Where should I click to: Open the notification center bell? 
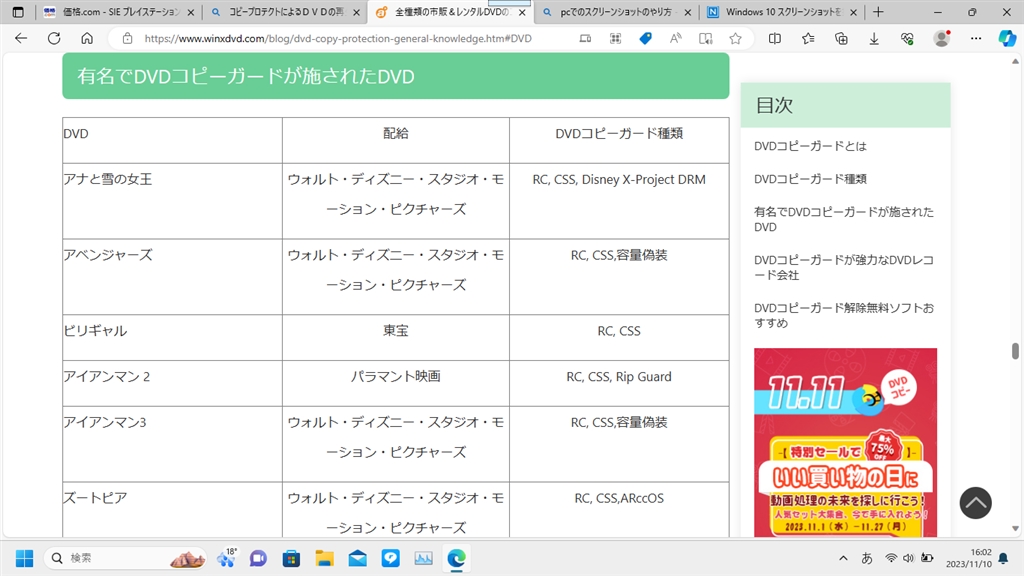click(1003, 558)
